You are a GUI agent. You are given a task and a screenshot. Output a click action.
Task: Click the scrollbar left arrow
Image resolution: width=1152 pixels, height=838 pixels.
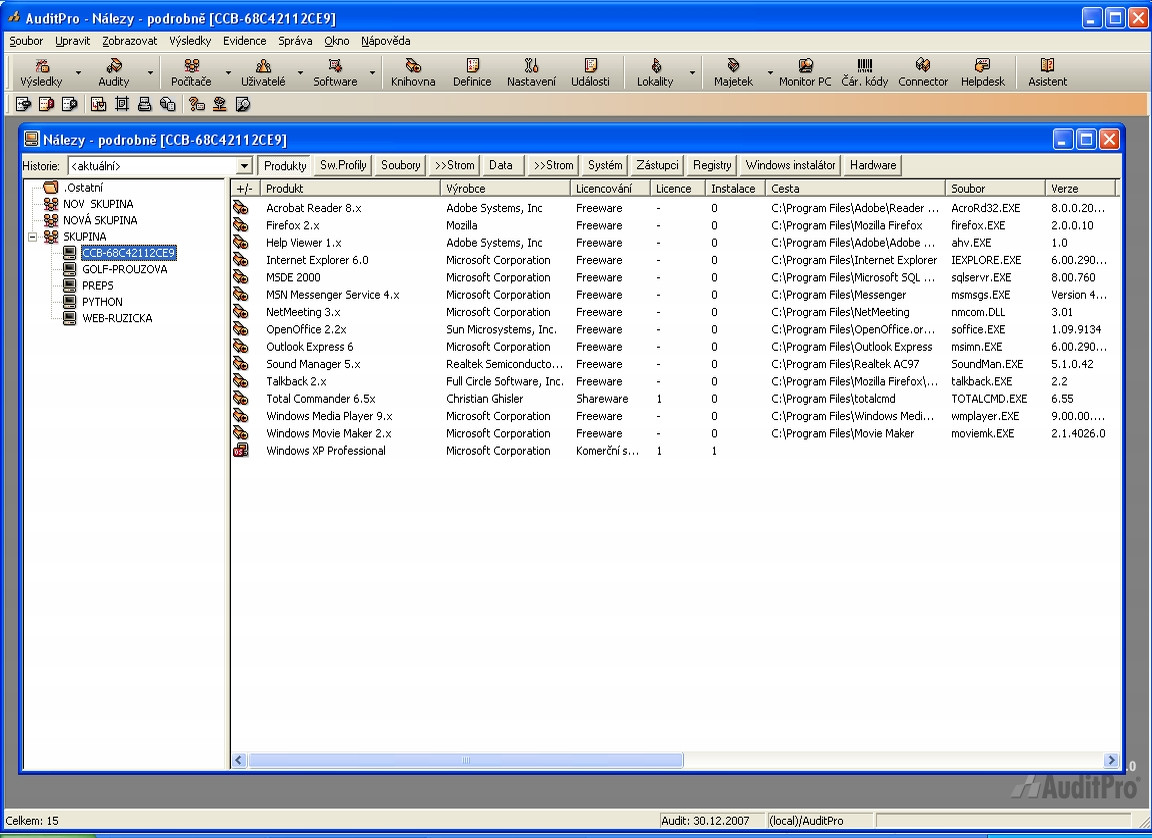pyautogui.click(x=239, y=760)
